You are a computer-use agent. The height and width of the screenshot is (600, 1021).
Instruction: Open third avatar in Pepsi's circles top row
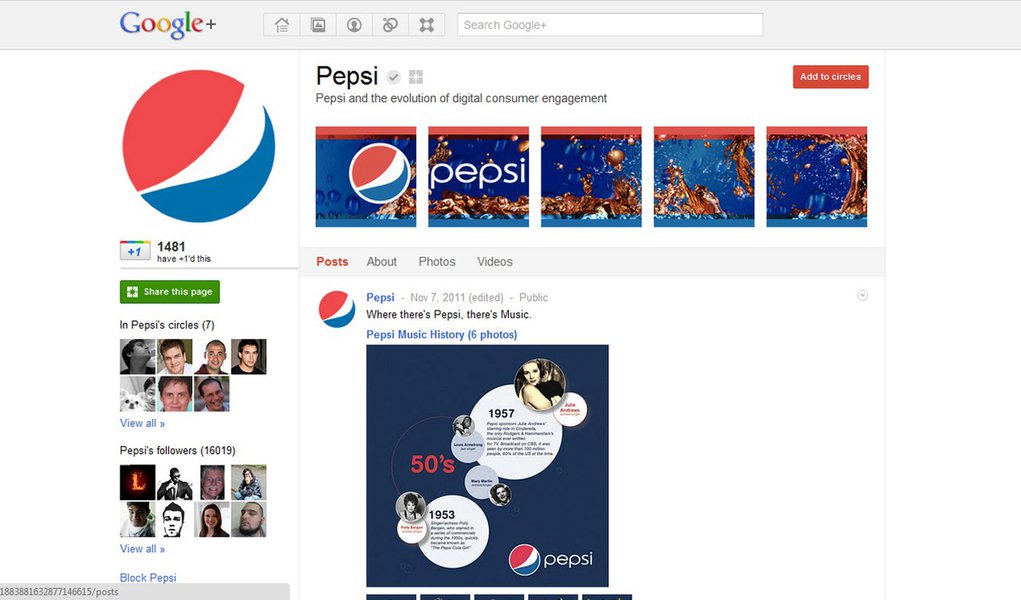coord(212,356)
